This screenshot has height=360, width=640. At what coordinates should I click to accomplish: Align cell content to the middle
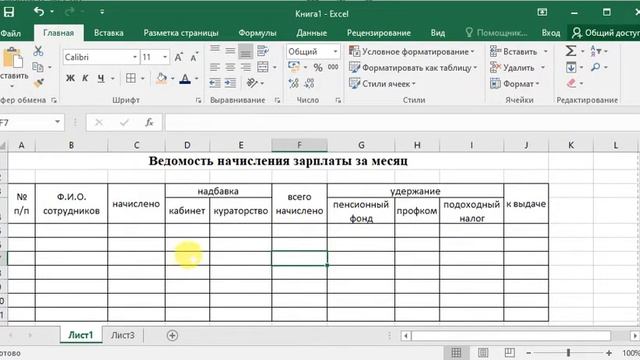pyautogui.click(x=230, y=51)
